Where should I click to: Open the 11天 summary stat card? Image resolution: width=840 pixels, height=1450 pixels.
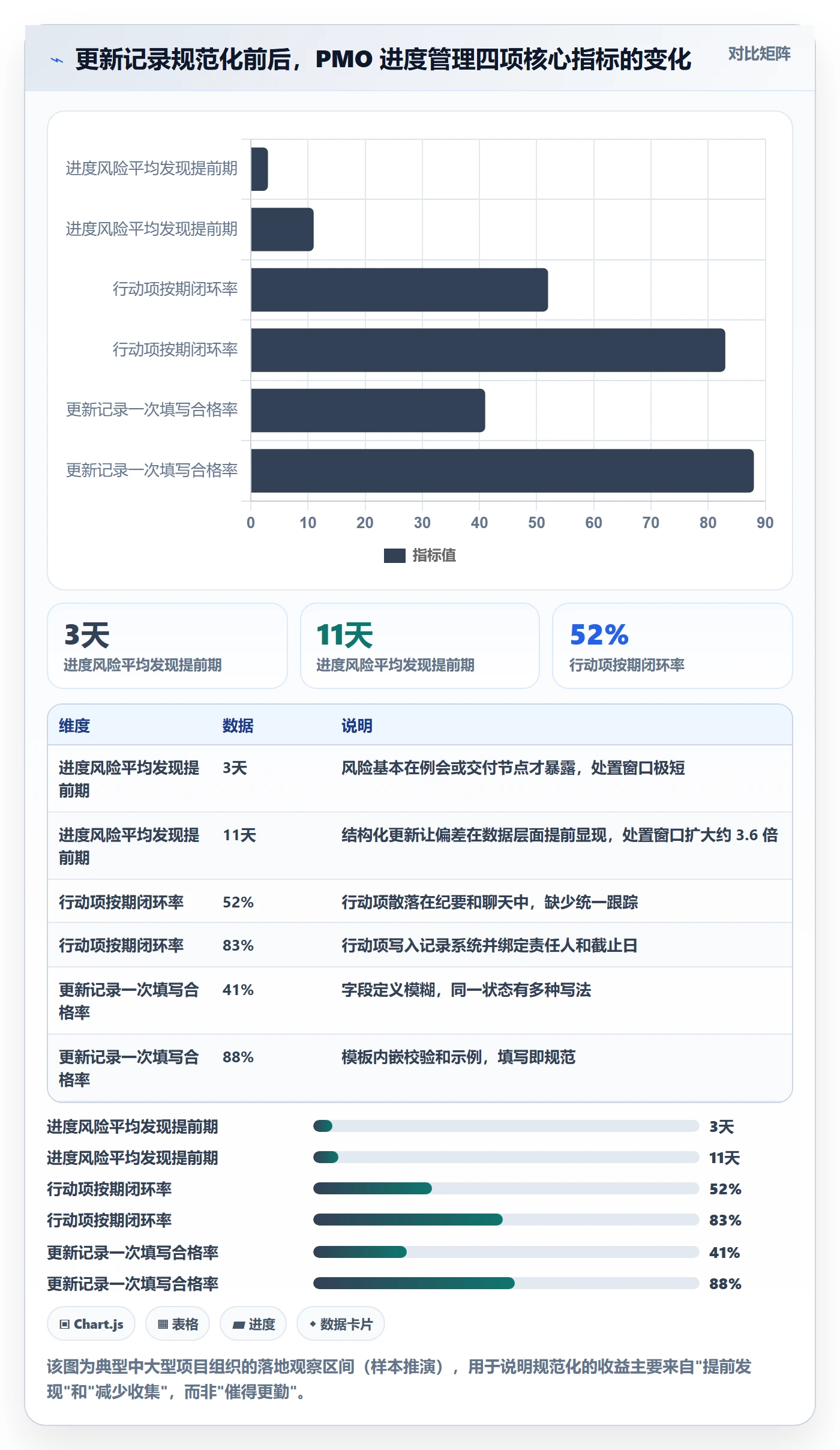coord(420,646)
